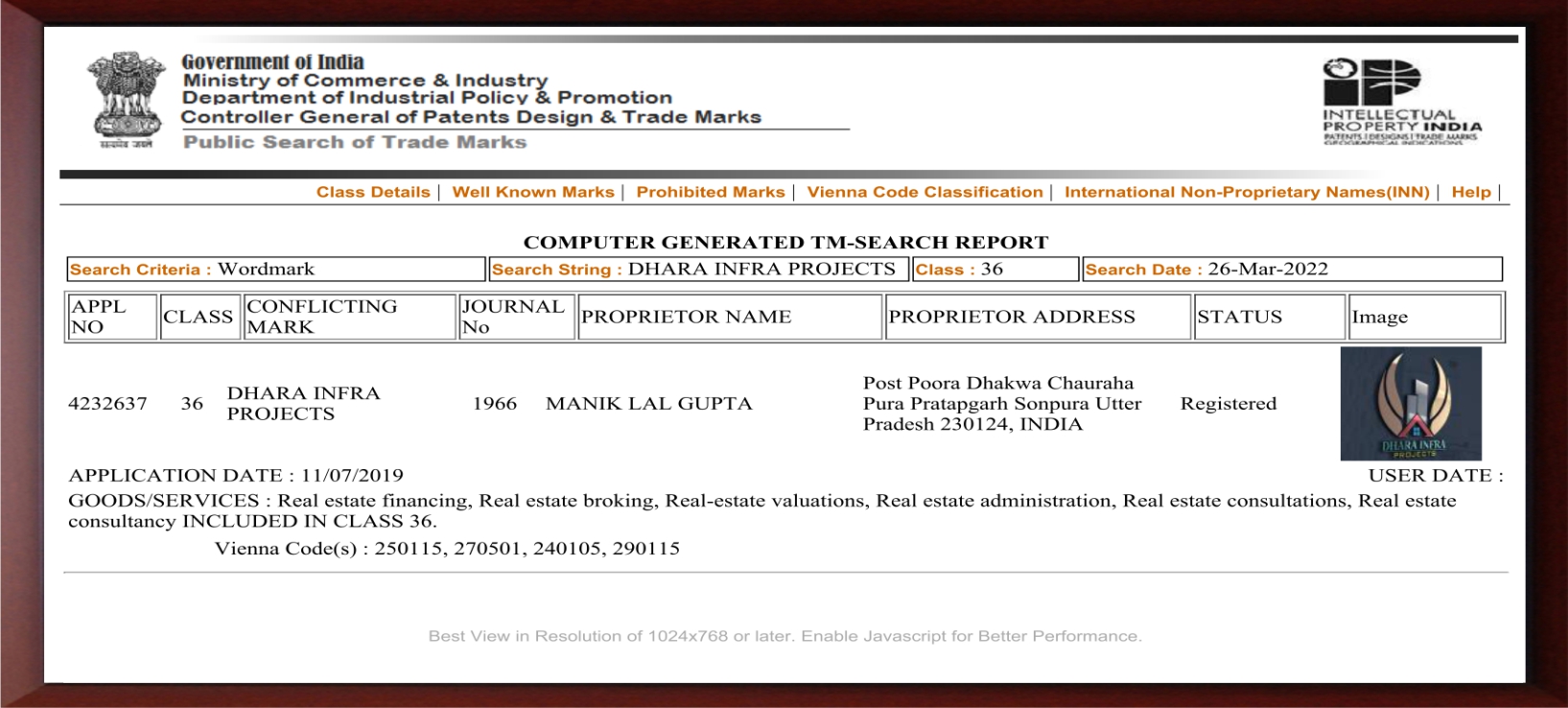Viewport: 1568px width, 708px height.
Task: Click the Intellectual Property India logo
Action: pos(1400,101)
